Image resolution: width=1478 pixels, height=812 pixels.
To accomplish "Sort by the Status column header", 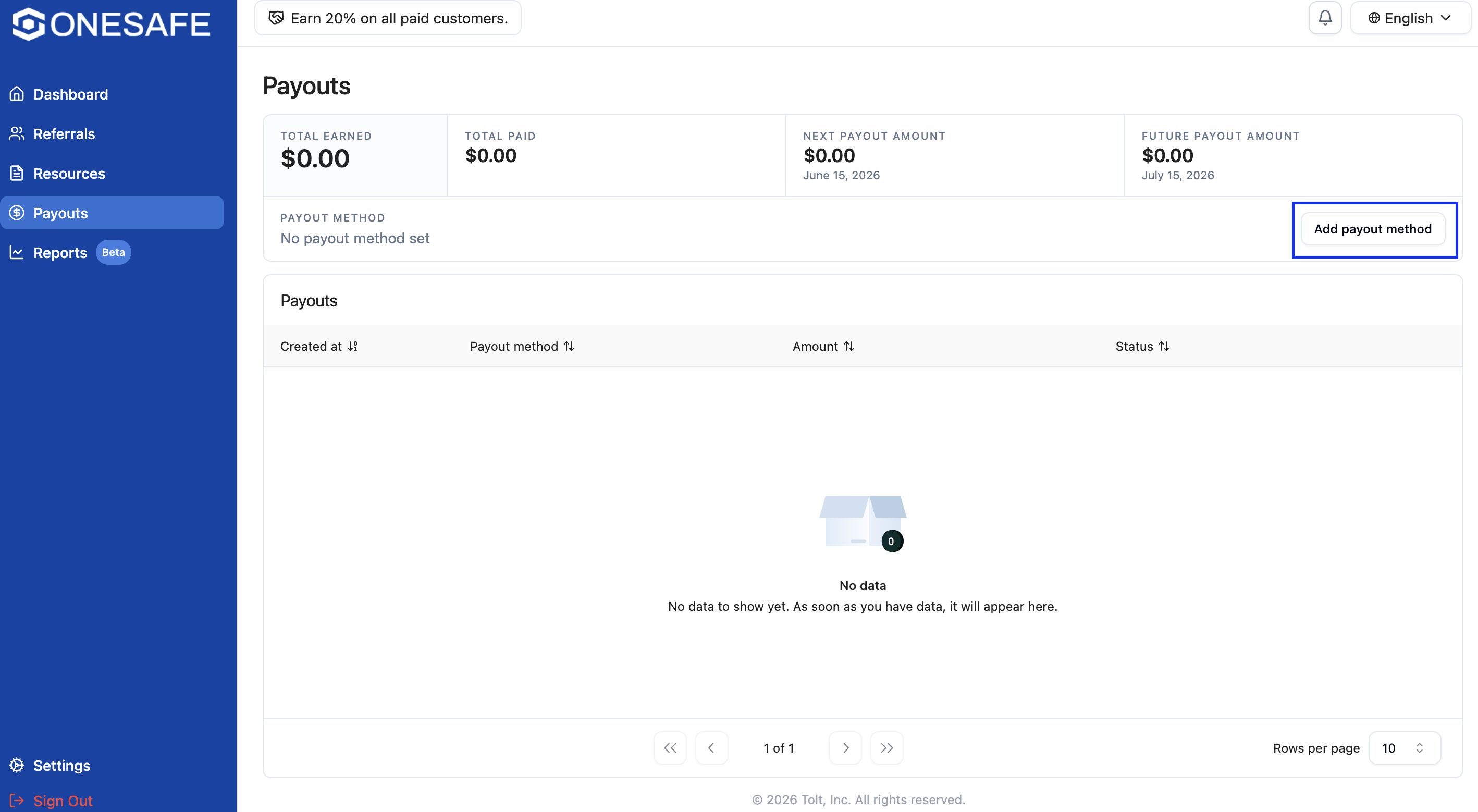I will click(1142, 346).
